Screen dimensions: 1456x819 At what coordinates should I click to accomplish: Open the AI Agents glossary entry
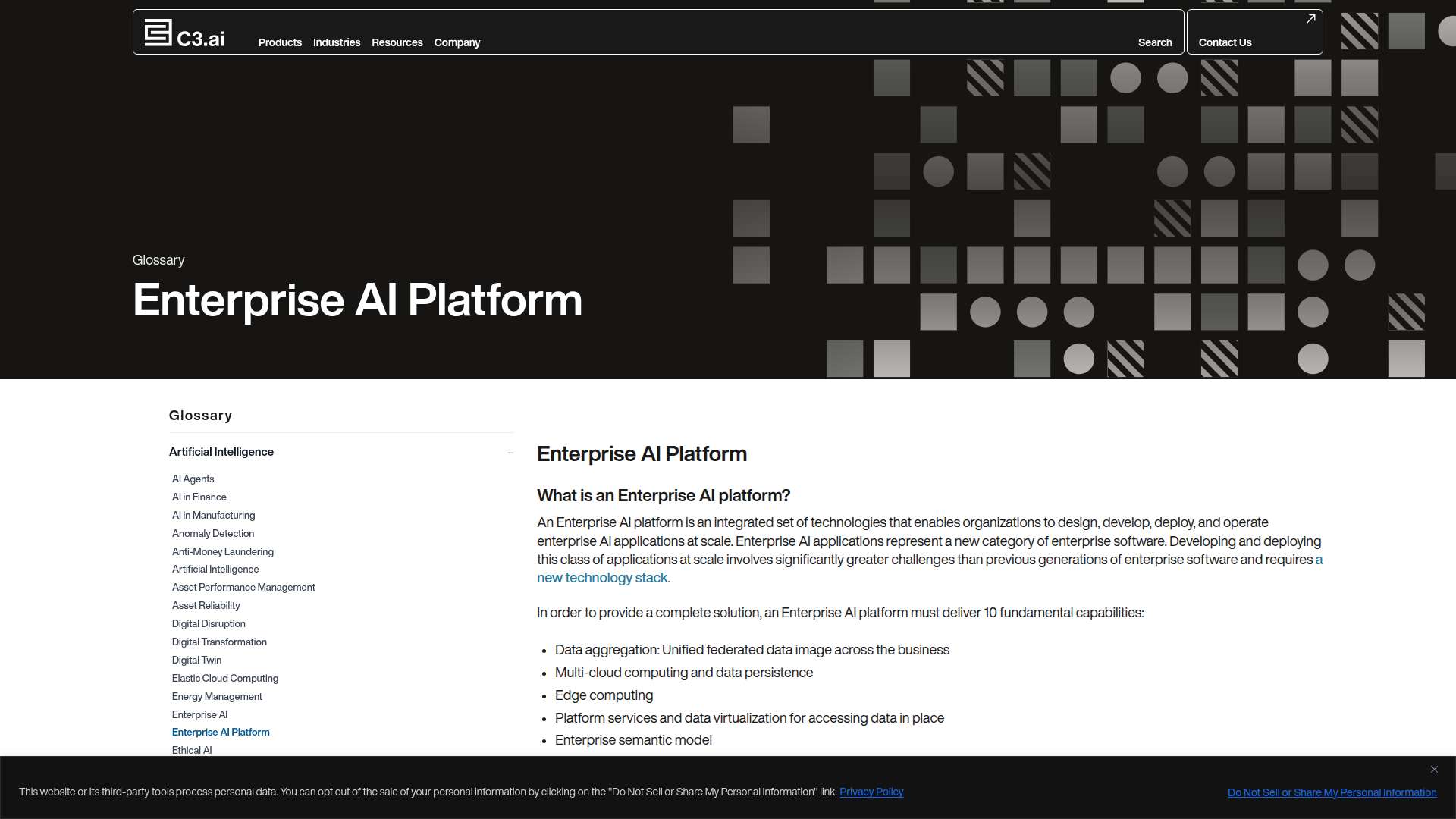click(193, 479)
